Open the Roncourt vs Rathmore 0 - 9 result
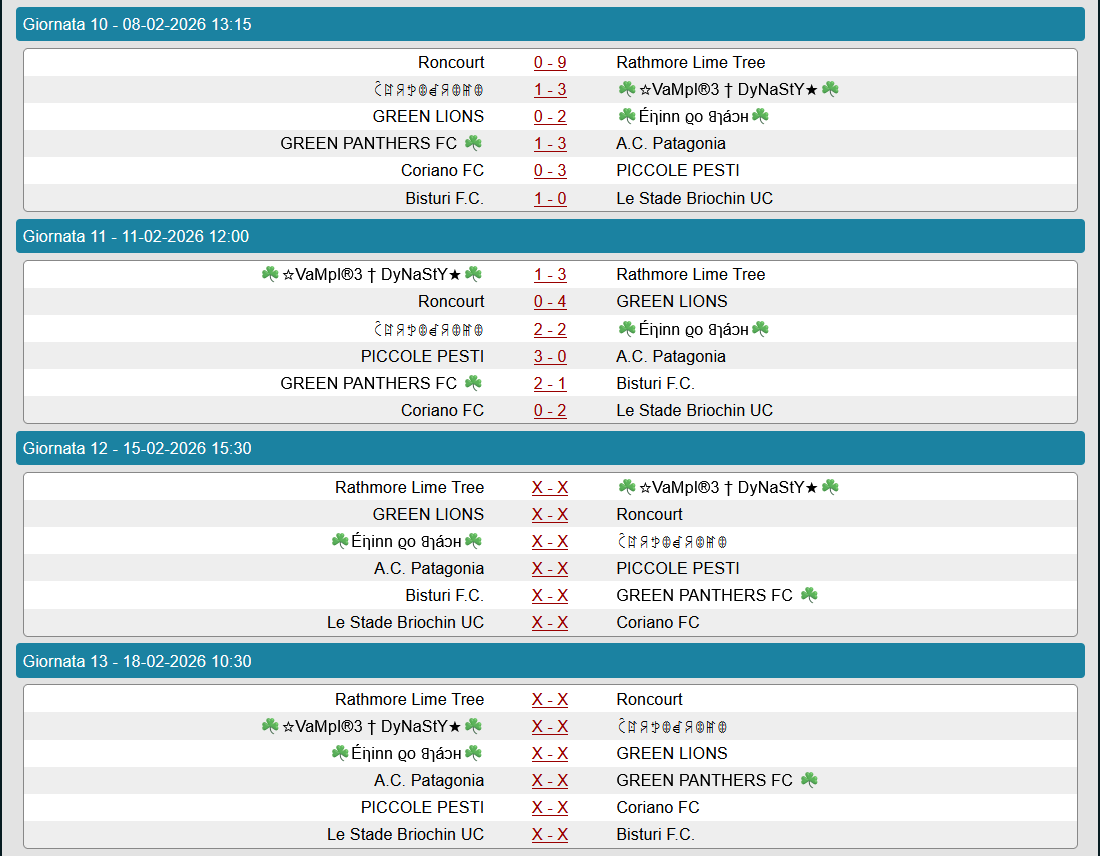The image size is (1100, 856). click(550, 62)
